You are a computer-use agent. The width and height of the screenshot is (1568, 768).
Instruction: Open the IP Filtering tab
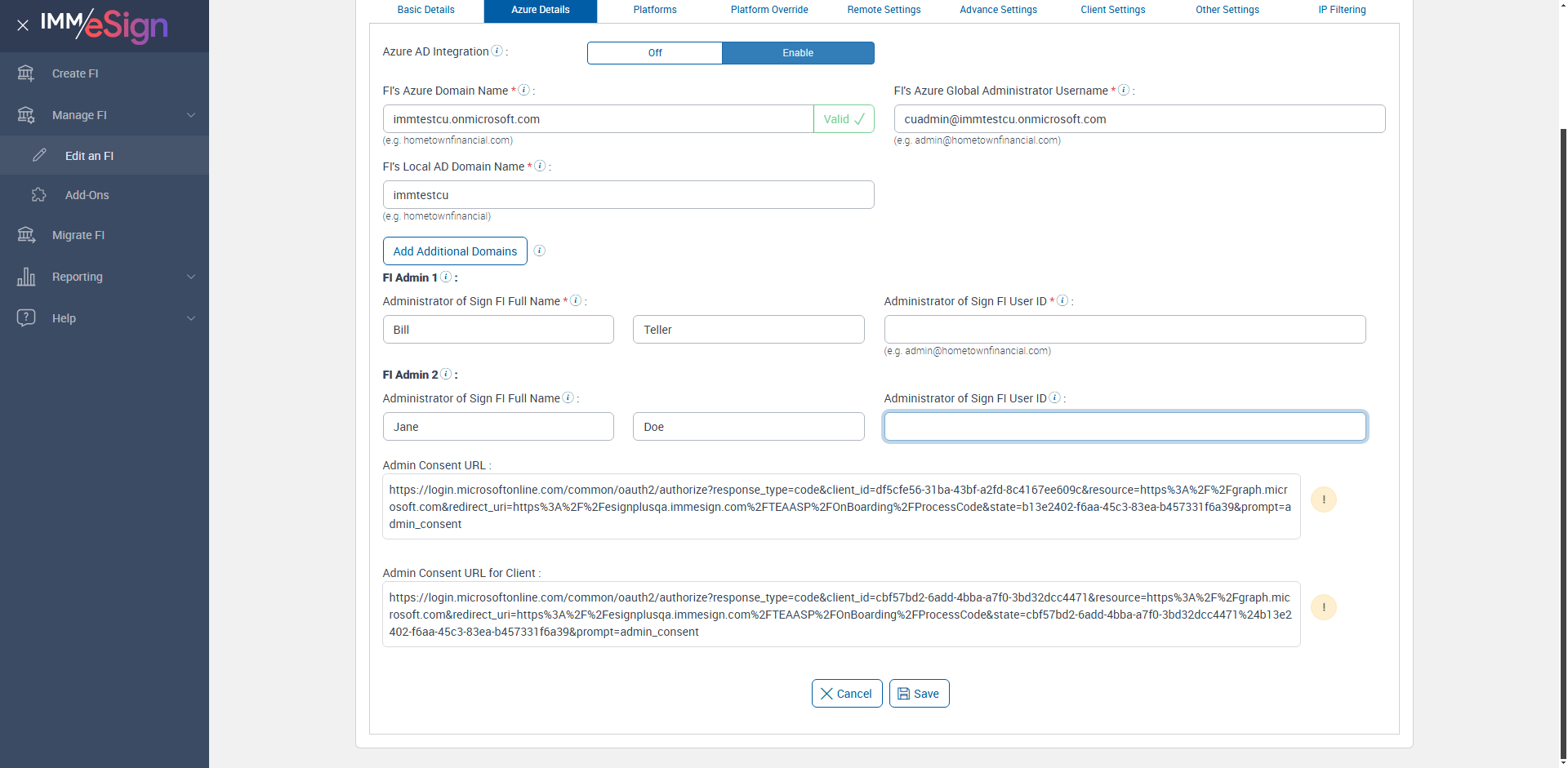(1342, 10)
